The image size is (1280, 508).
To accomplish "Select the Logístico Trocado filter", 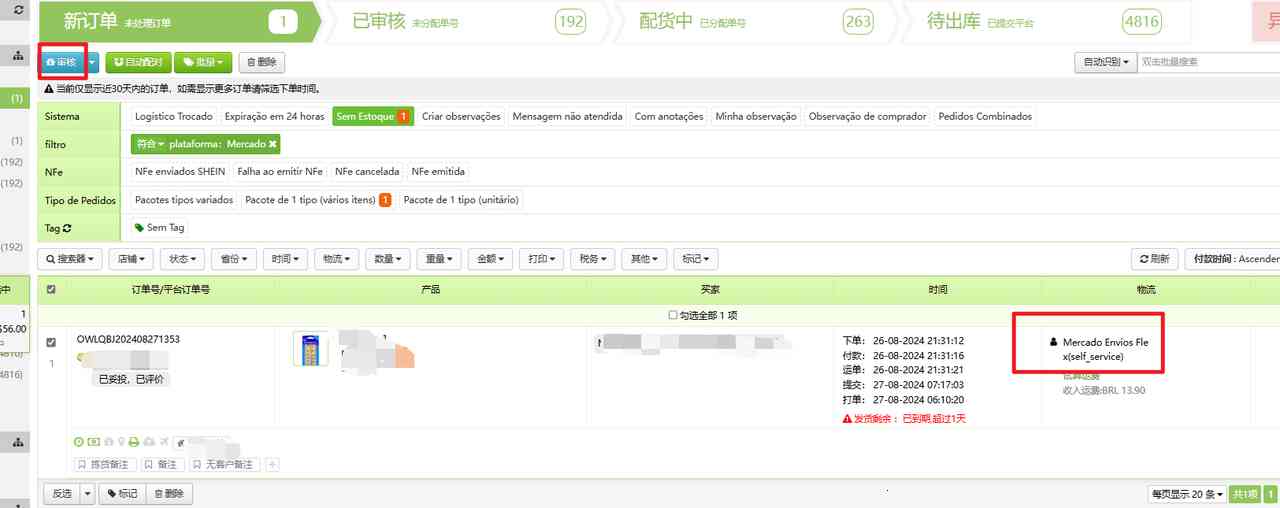I will 174,117.
